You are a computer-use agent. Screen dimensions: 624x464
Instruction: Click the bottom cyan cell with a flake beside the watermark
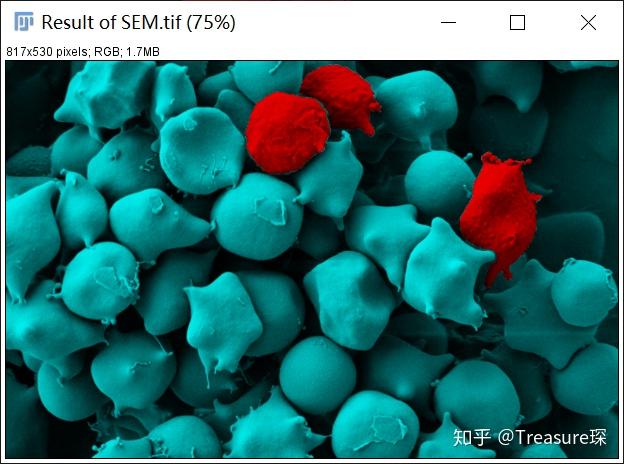(x=375, y=424)
